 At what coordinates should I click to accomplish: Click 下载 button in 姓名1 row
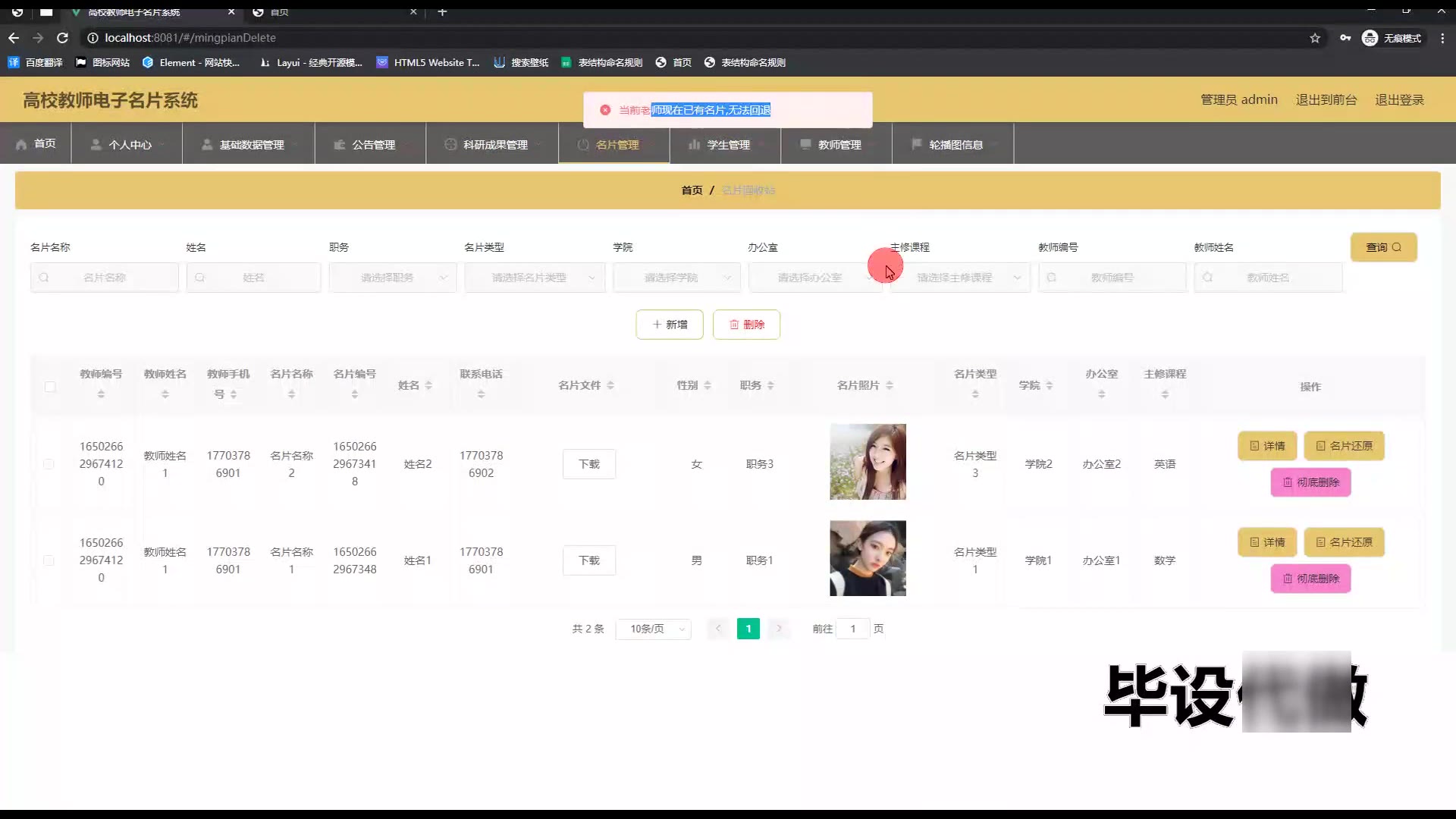tap(589, 560)
